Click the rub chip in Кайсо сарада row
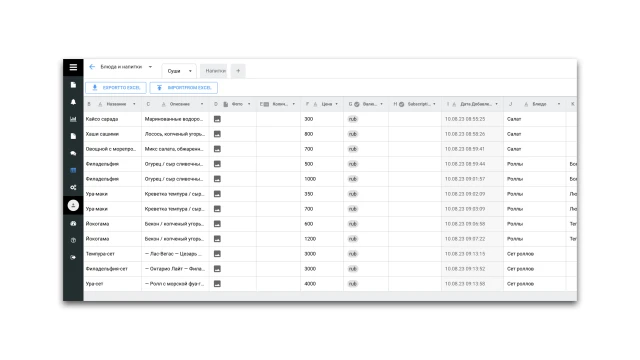The height and width of the screenshot is (360, 640). (x=353, y=119)
